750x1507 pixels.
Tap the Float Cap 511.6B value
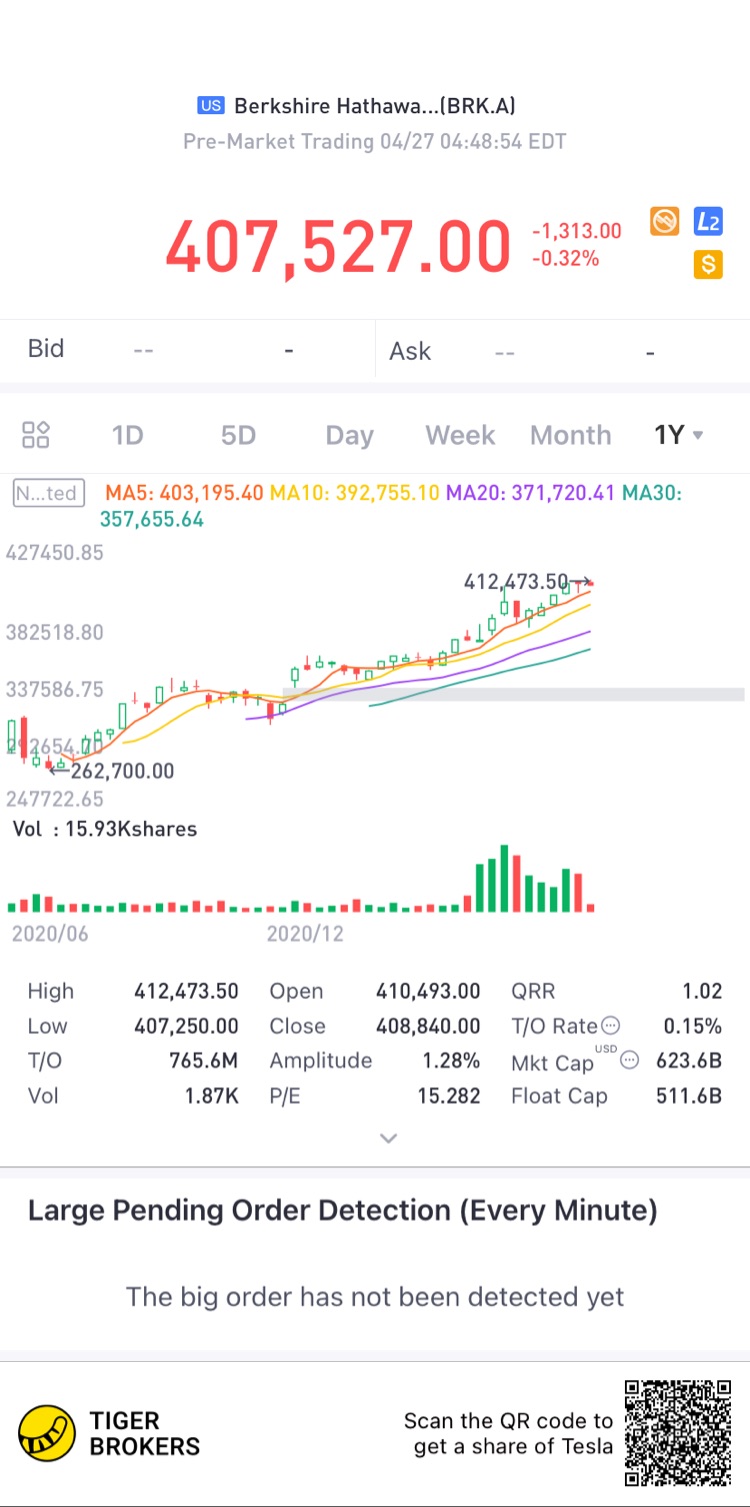[x=689, y=1096]
